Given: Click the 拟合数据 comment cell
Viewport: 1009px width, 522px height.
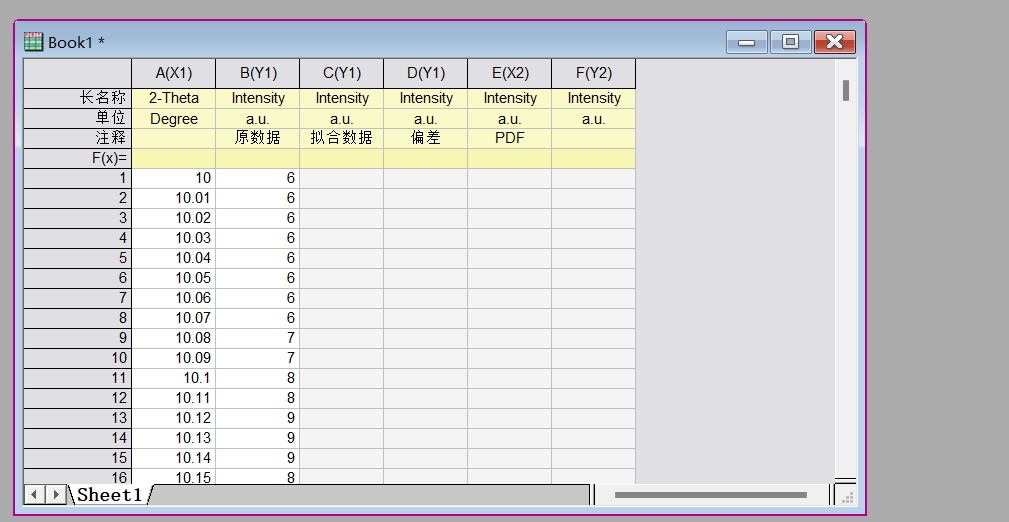Looking at the screenshot, I should click(341, 138).
